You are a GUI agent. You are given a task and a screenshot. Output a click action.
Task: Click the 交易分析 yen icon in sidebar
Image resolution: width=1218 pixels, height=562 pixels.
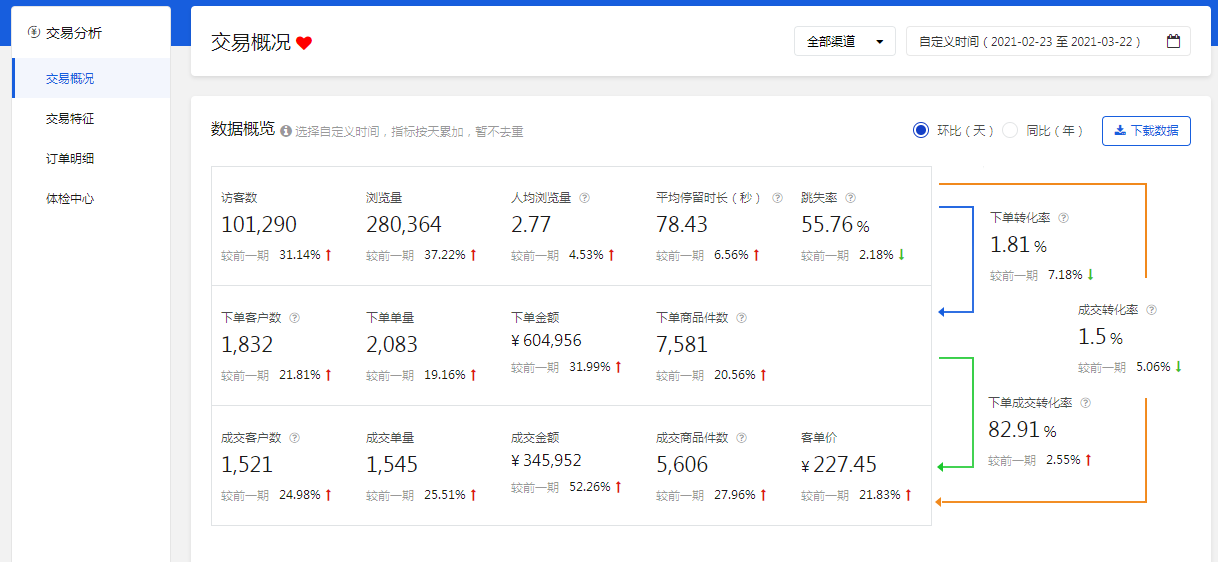coord(34,32)
